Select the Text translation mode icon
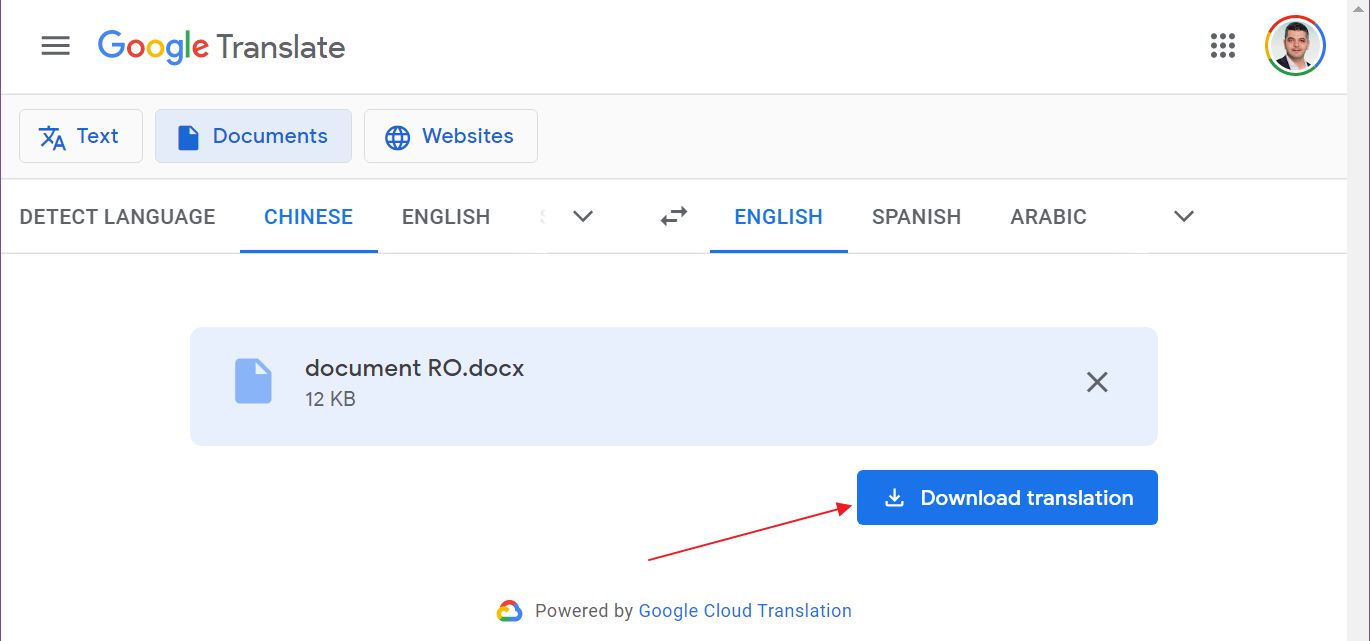 pos(51,136)
